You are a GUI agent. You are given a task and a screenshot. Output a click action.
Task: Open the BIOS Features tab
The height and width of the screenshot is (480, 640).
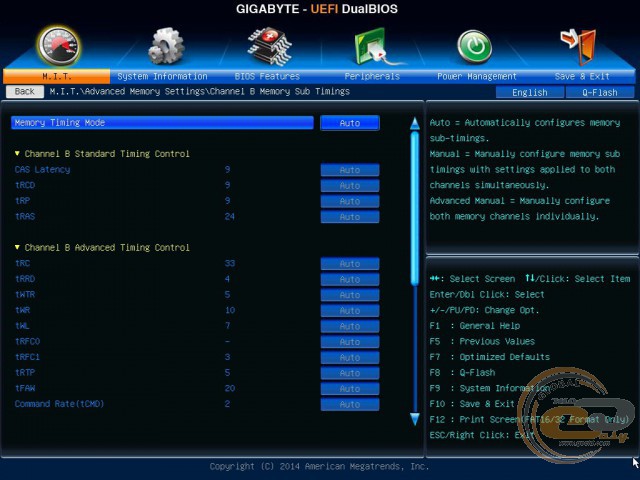click(267, 76)
